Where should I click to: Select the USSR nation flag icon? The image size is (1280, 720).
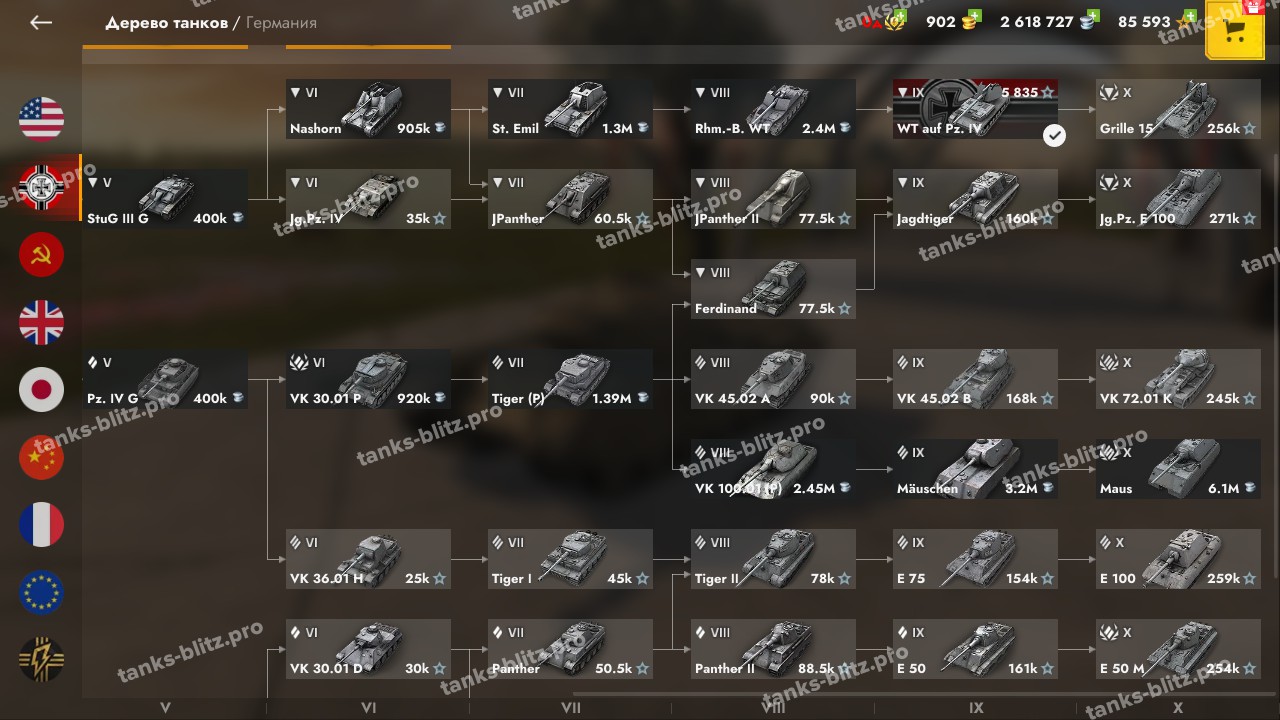tap(41, 255)
